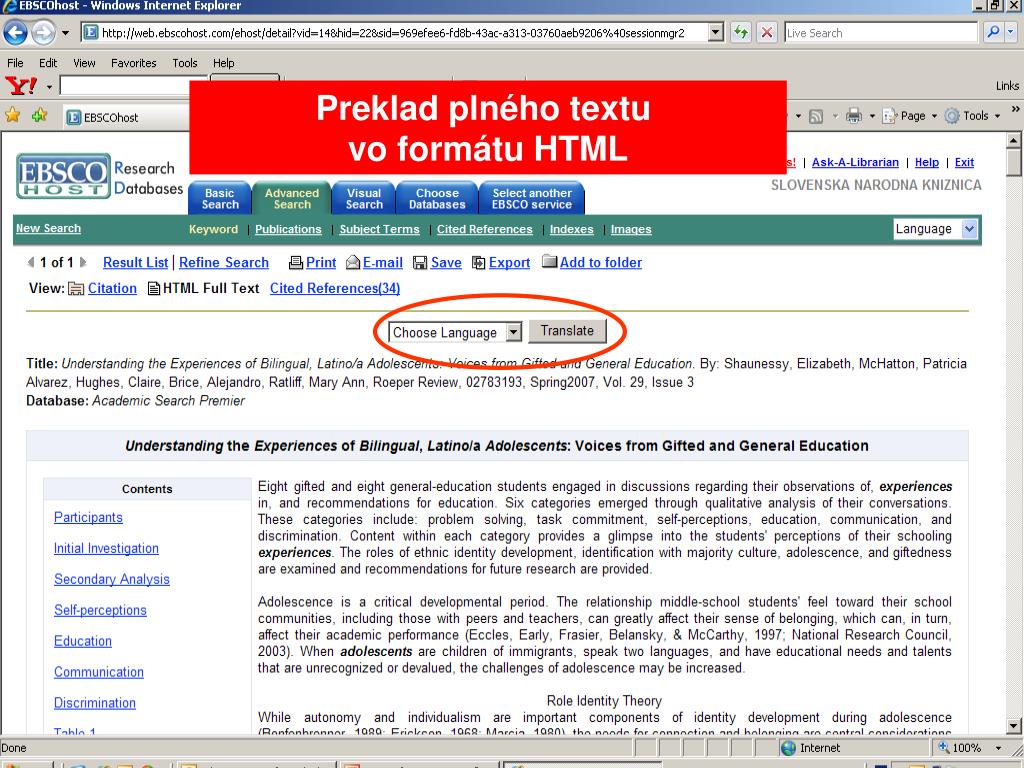Click the browser Back arrow button

pos(16,33)
